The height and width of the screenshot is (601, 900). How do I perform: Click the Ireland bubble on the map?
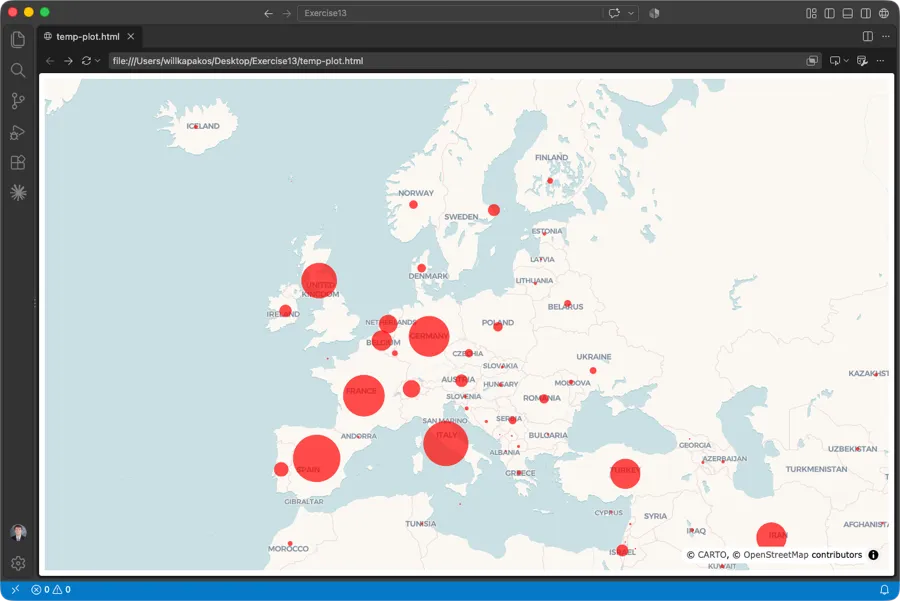[285, 312]
